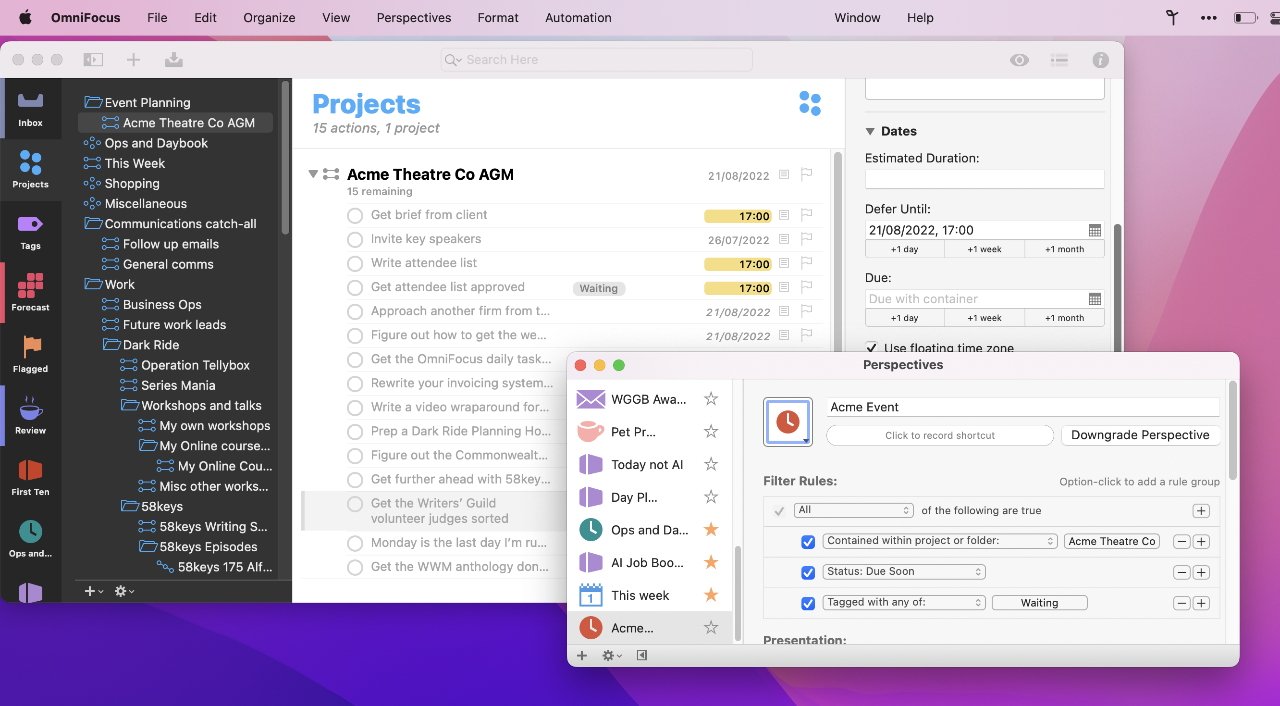Viewport: 1280px width, 706px height.
Task: Open calendar picker for Defer Until
Action: pos(1094,230)
